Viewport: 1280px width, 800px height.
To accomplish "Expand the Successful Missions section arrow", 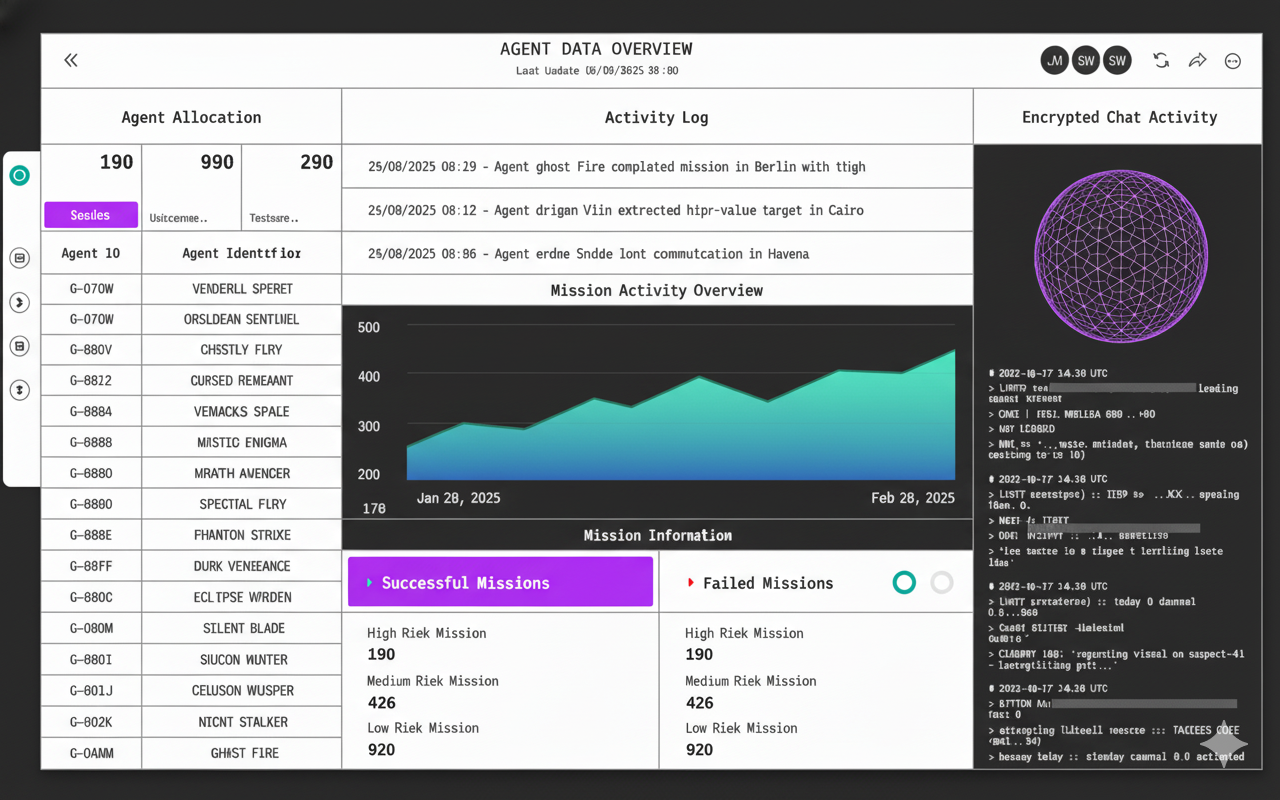I will coord(370,583).
